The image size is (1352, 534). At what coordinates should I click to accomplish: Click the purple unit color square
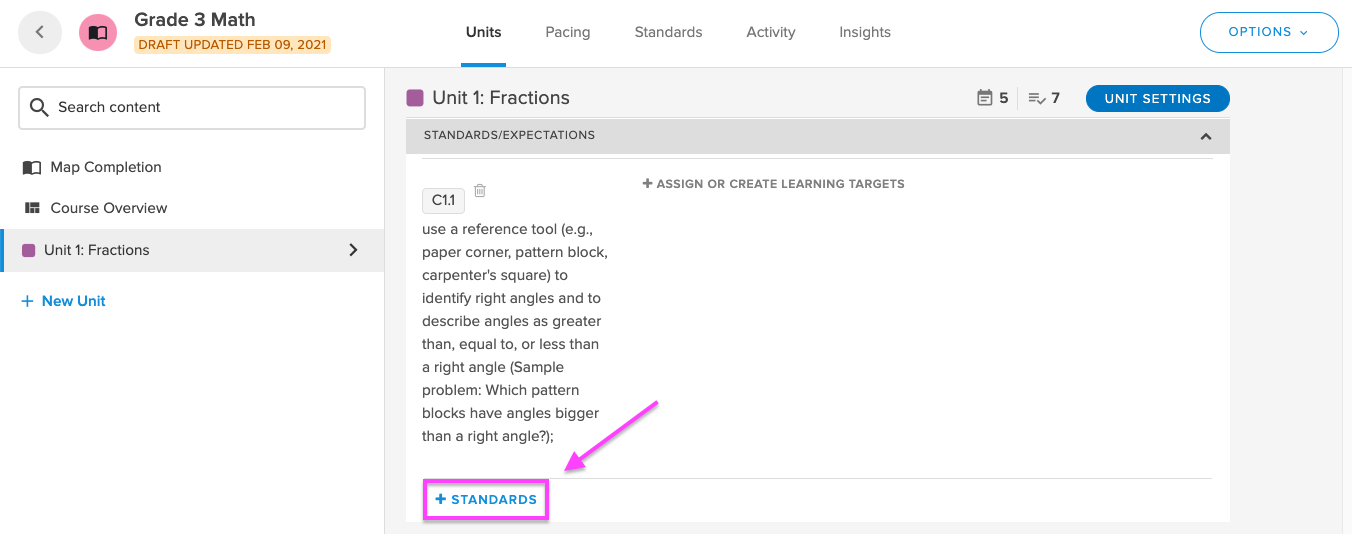click(415, 98)
